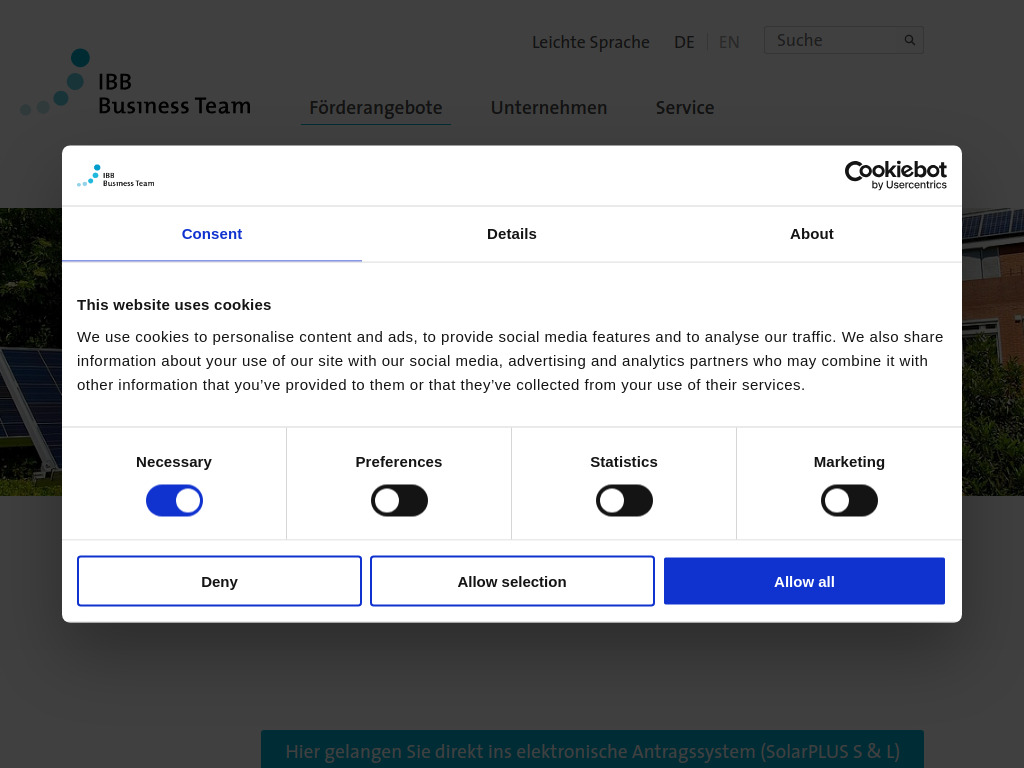Toggle the Necessary cookies switch
This screenshot has height=768, width=1024.
tap(174, 501)
